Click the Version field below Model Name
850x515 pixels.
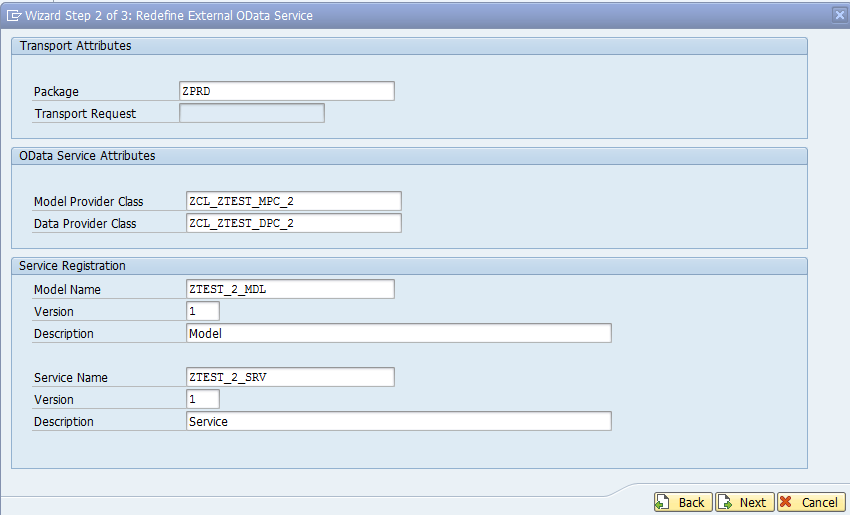pos(202,311)
